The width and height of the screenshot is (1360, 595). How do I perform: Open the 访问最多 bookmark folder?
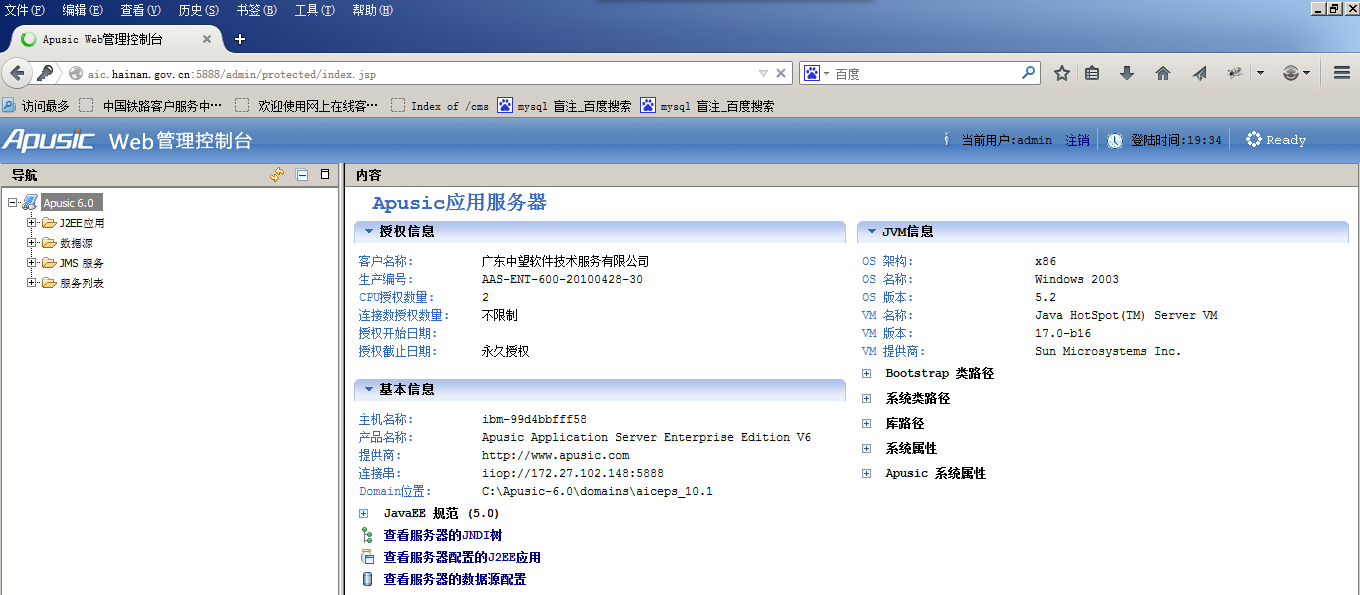[36, 106]
